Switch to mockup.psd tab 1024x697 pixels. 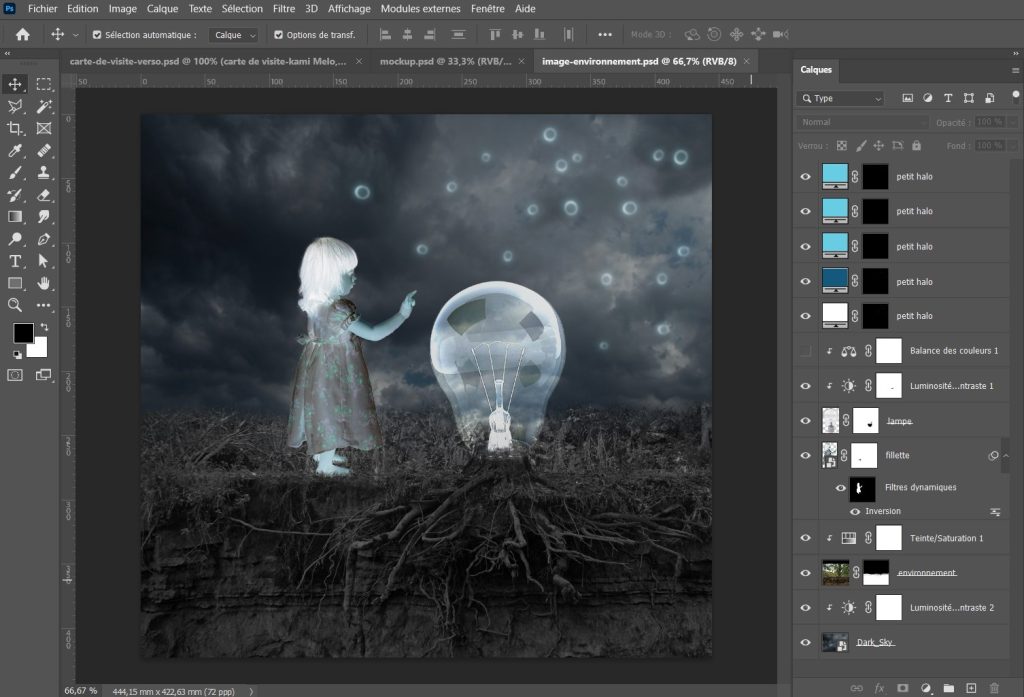pyautogui.click(x=445, y=61)
